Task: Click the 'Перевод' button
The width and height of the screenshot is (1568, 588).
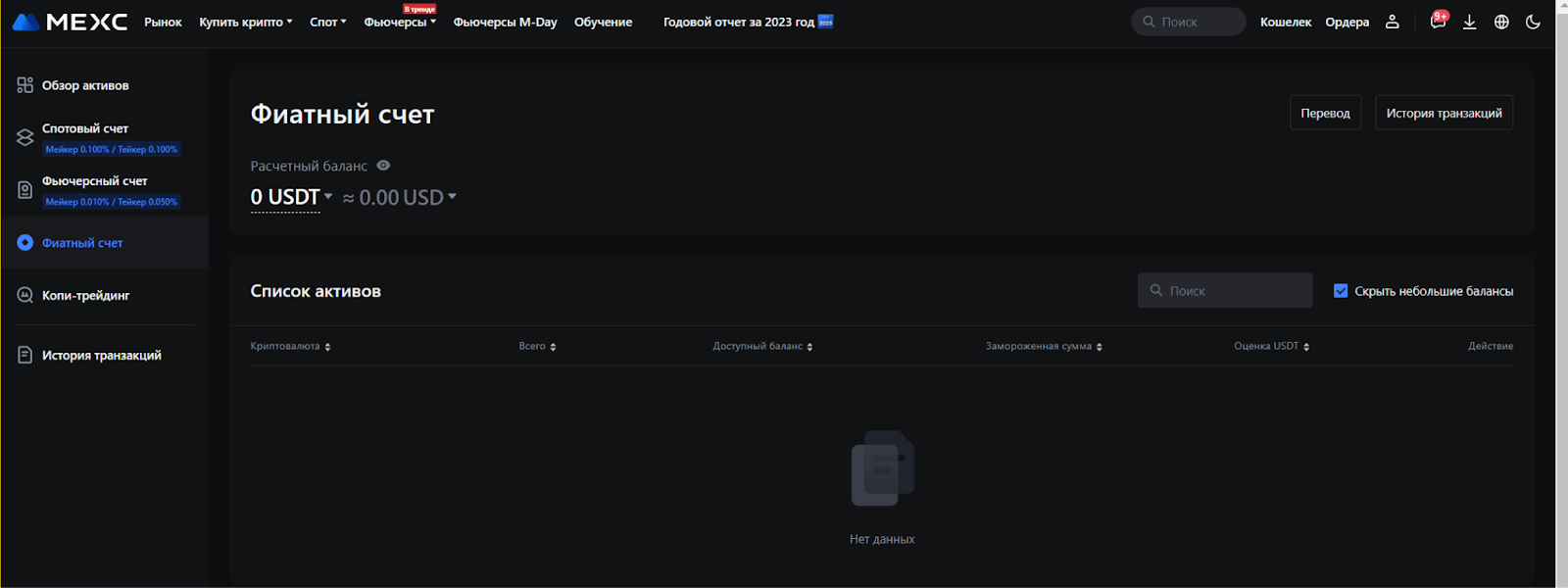Action: (1325, 113)
